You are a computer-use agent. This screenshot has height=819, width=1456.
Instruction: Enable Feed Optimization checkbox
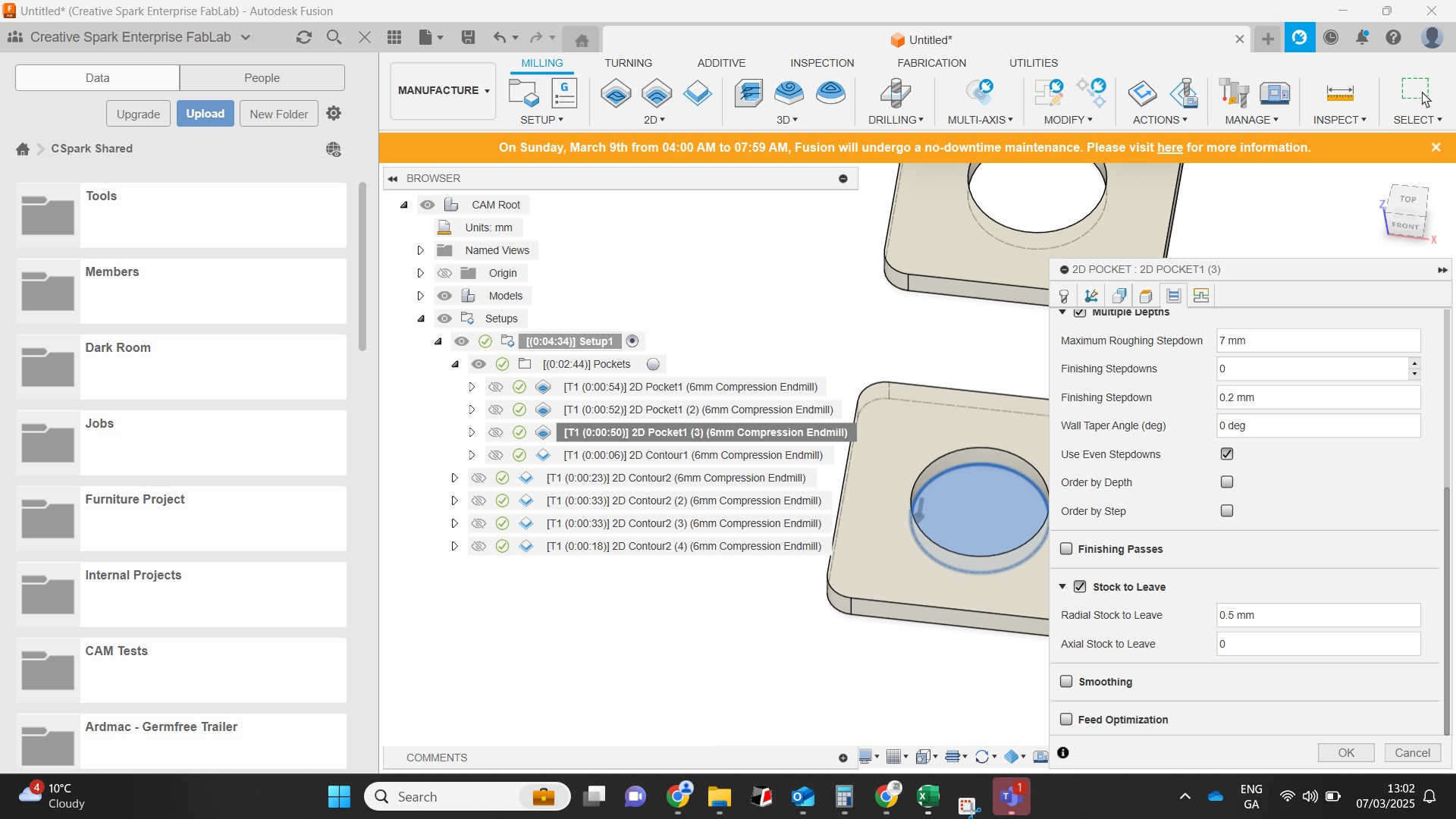click(x=1066, y=719)
